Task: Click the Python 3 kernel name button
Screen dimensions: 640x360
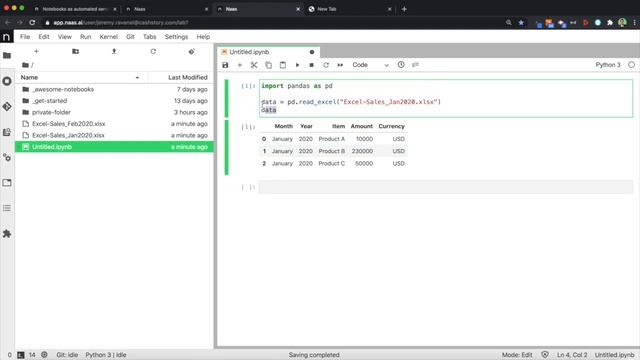Action: tap(608, 65)
